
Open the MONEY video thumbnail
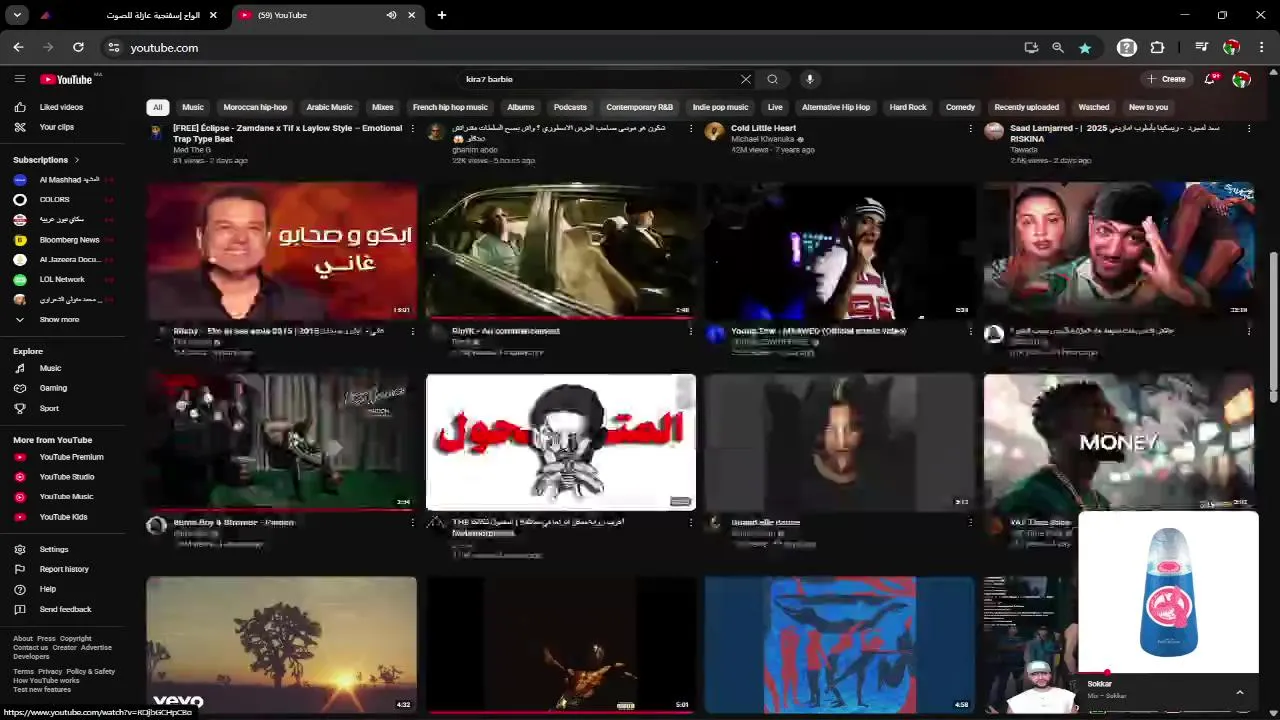(x=1119, y=442)
